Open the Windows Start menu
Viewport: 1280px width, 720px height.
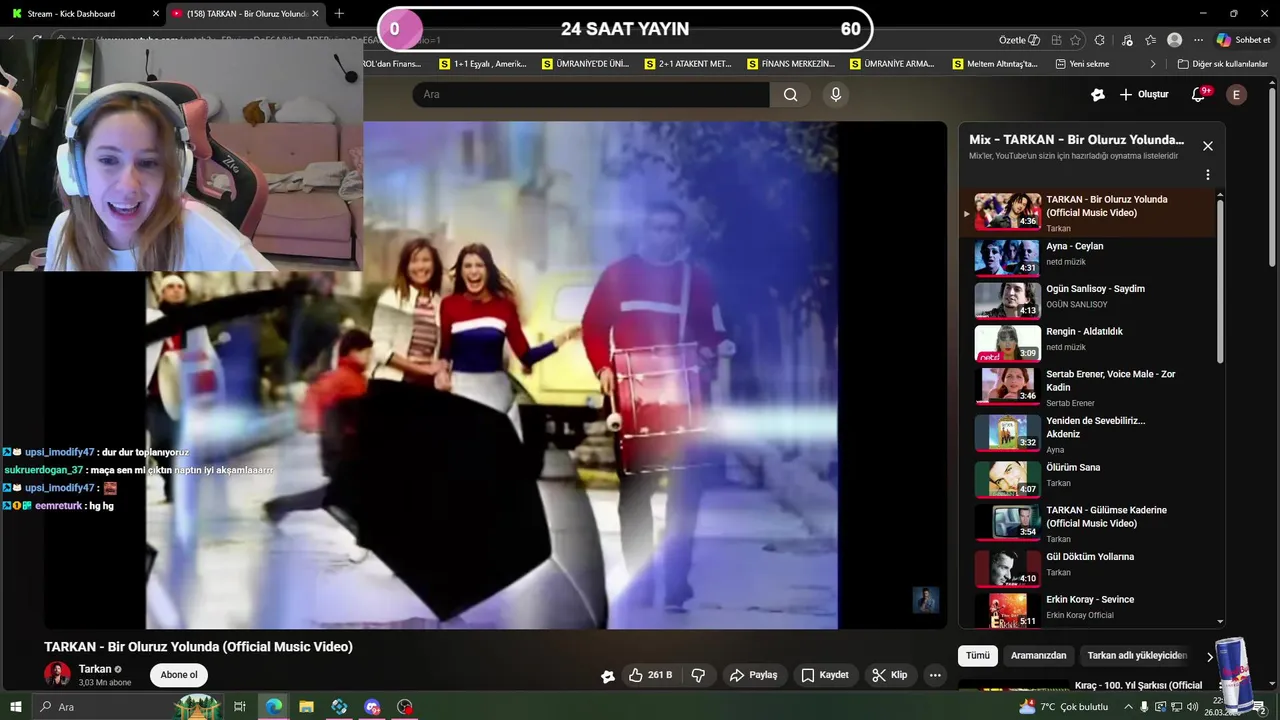click(15, 707)
